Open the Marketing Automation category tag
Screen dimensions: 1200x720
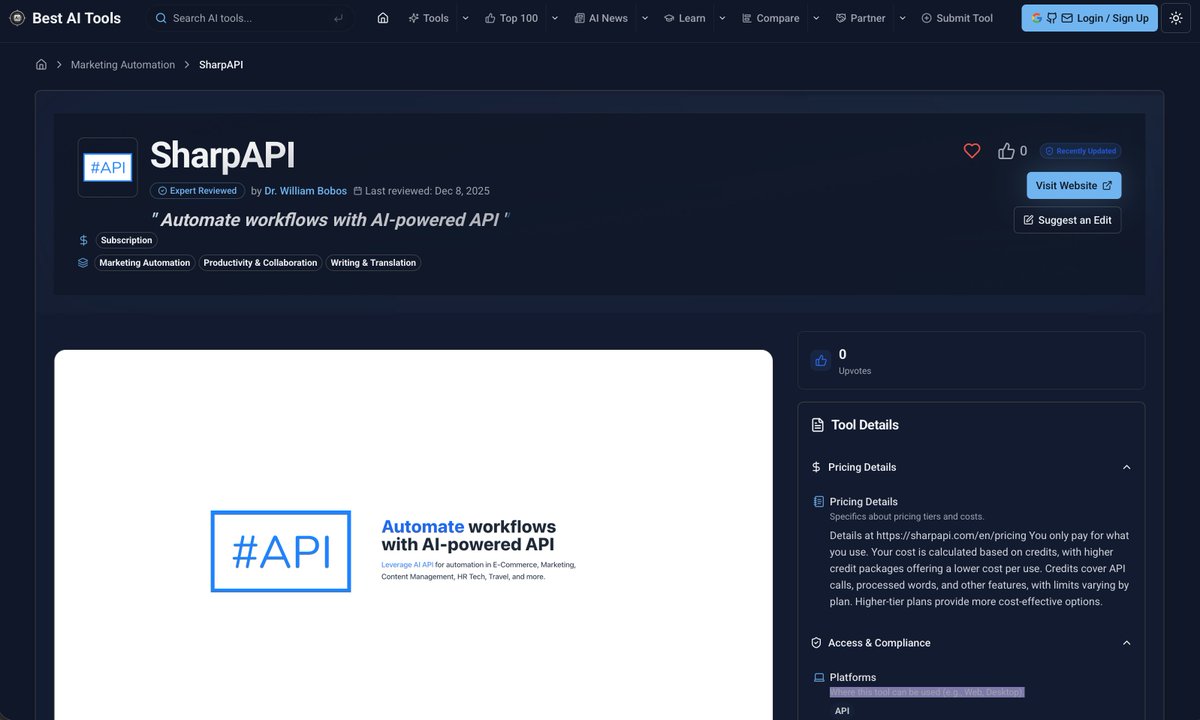point(145,263)
